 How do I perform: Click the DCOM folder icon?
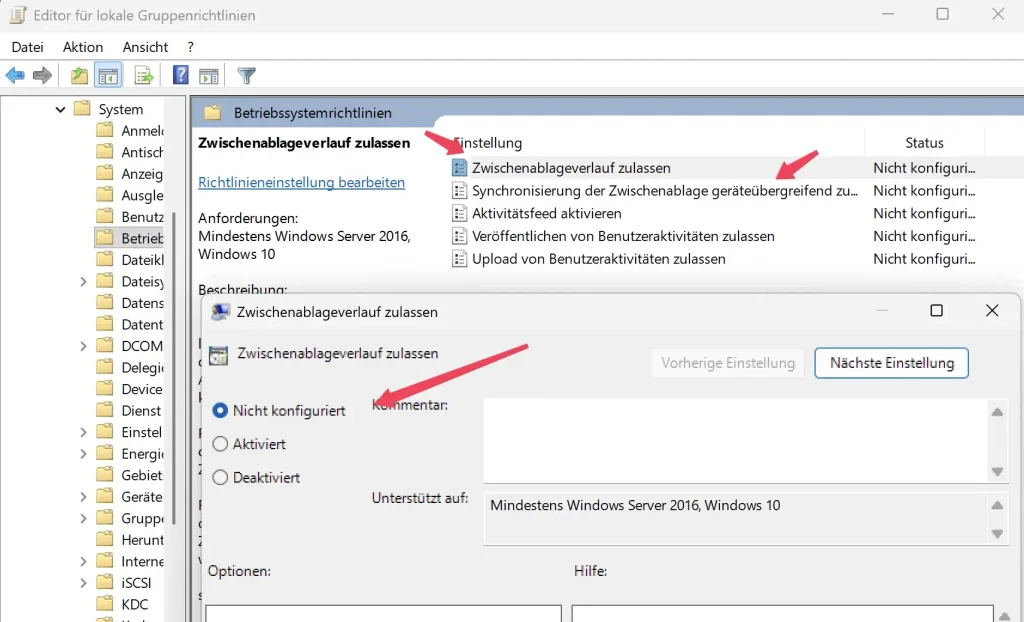coord(104,345)
